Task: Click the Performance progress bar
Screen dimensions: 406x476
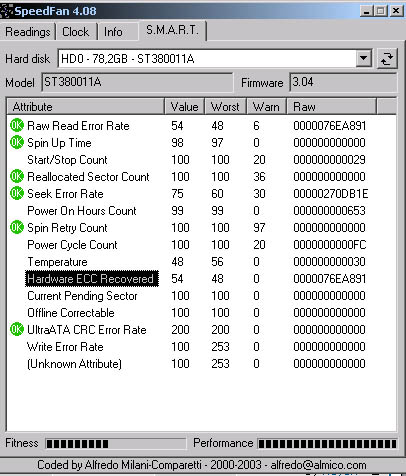Action: click(x=327, y=444)
